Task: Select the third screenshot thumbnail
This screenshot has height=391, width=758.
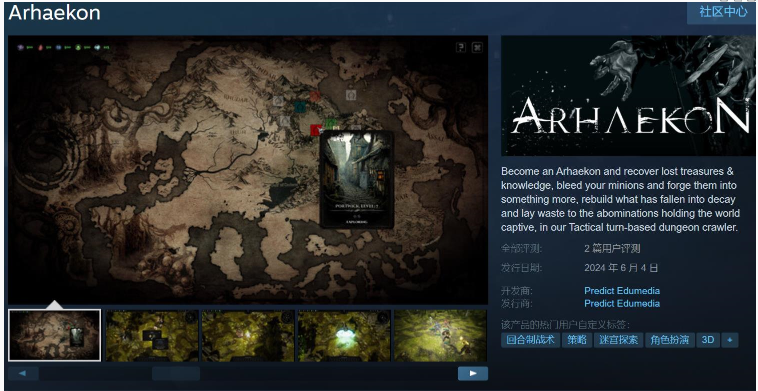Action: [248, 335]
